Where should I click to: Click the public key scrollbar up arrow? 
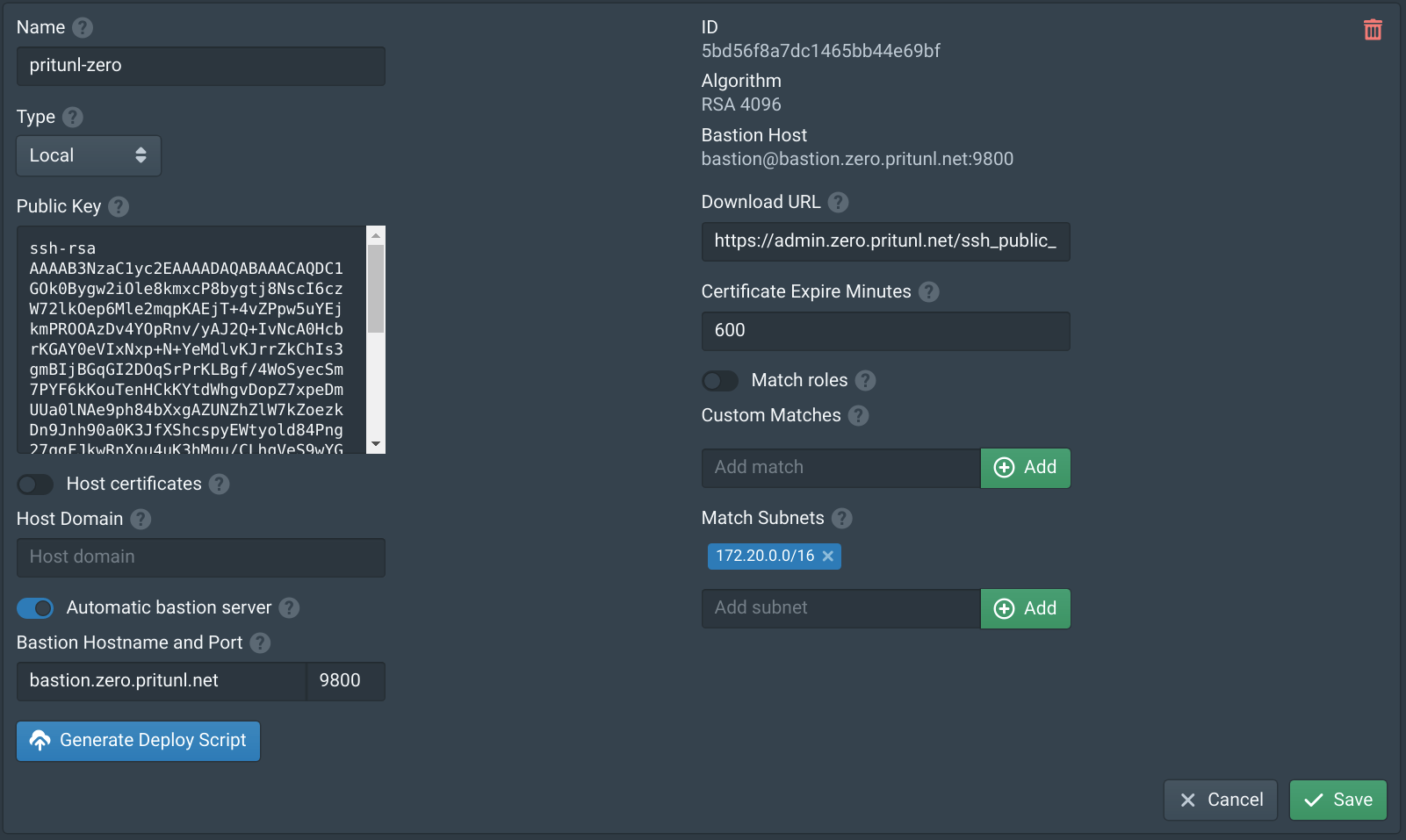point(376,235)
